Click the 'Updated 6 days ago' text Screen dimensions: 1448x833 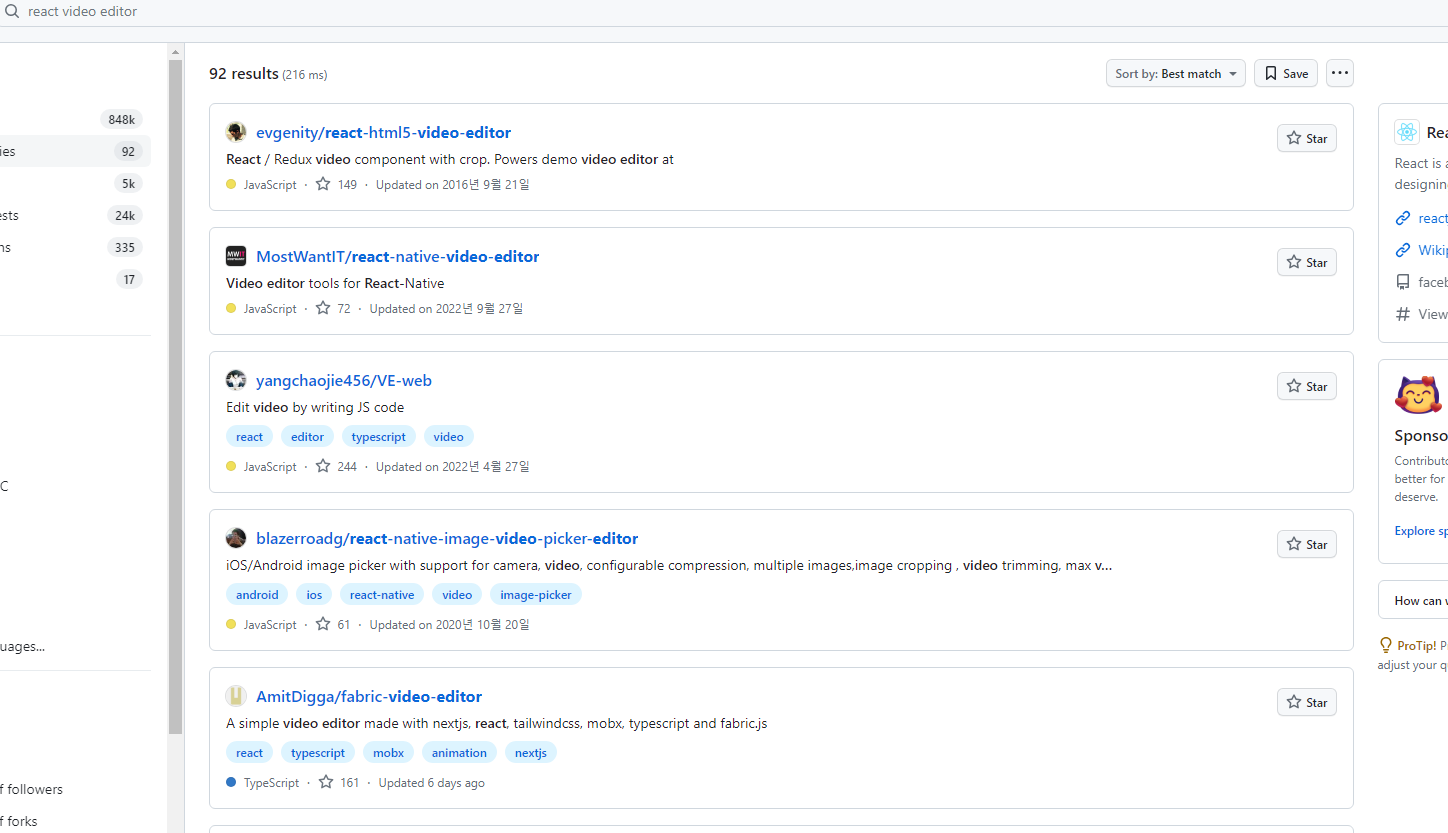(x=431, y=783)
